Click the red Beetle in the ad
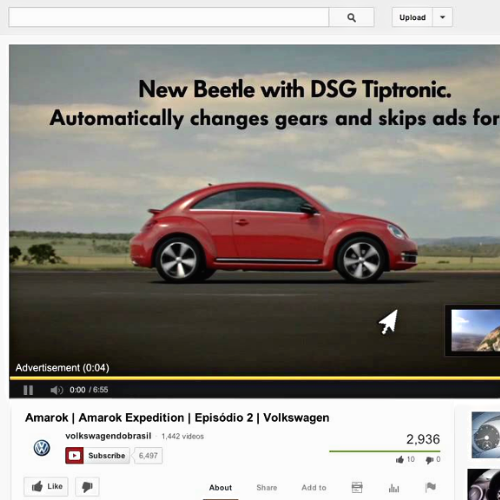 273,232
